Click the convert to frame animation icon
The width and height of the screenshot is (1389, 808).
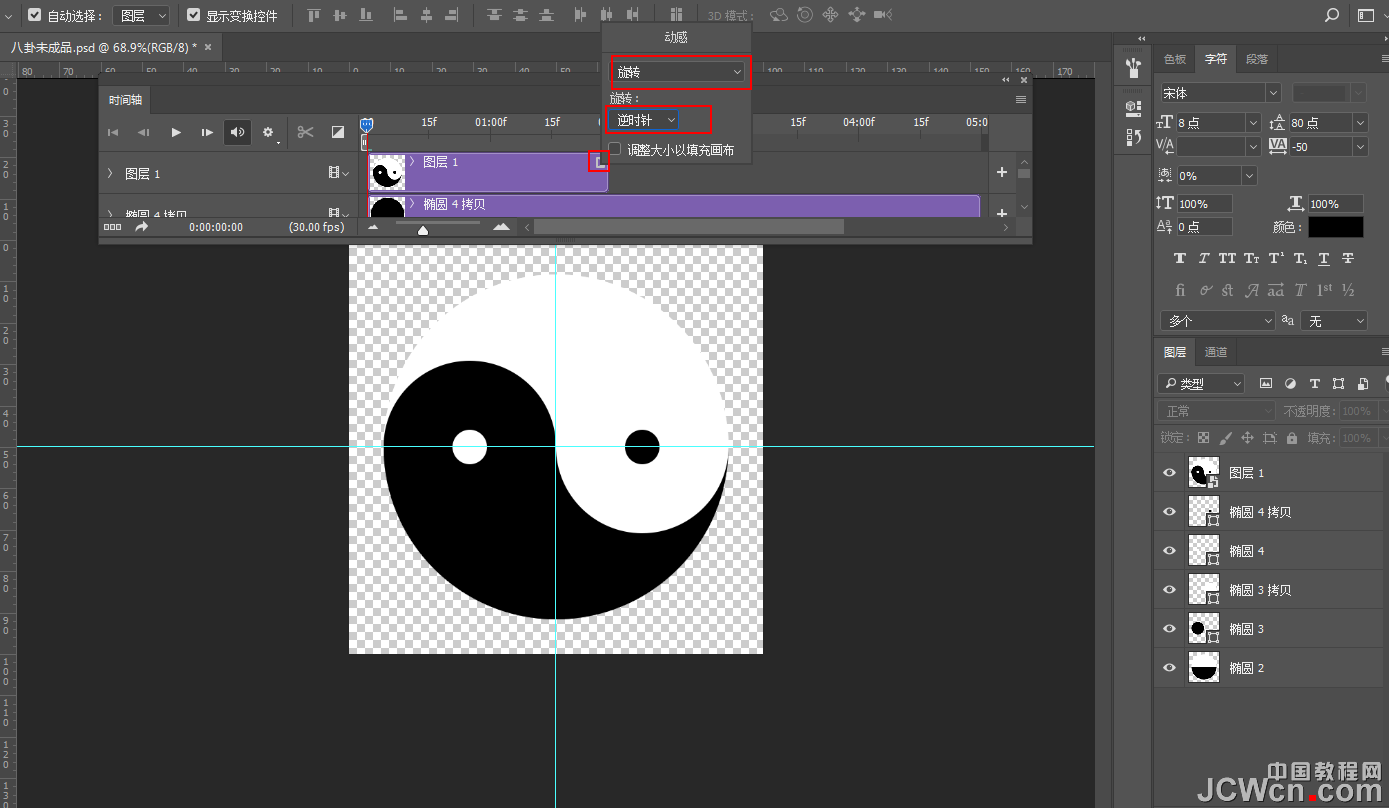click(x=112, y=227)
